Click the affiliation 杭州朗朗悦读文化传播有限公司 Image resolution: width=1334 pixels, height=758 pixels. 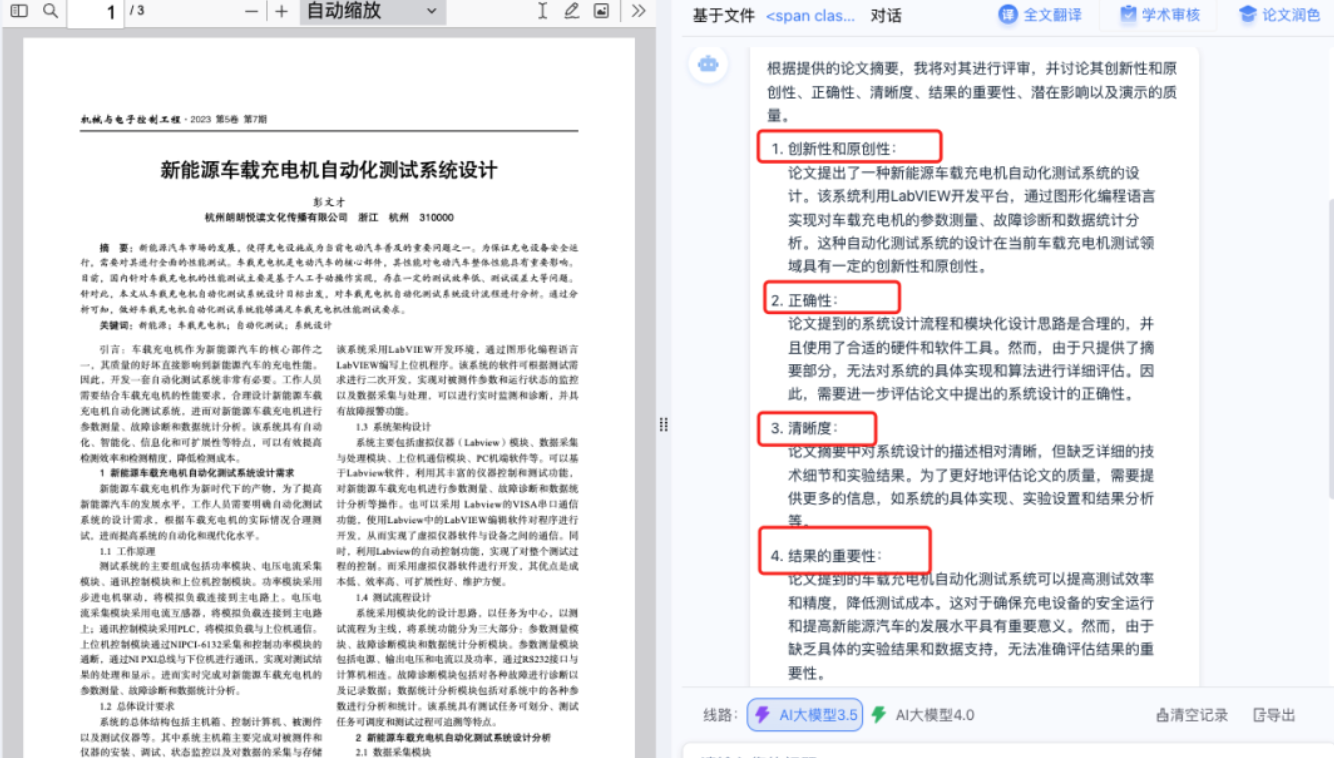pos(276,217)
